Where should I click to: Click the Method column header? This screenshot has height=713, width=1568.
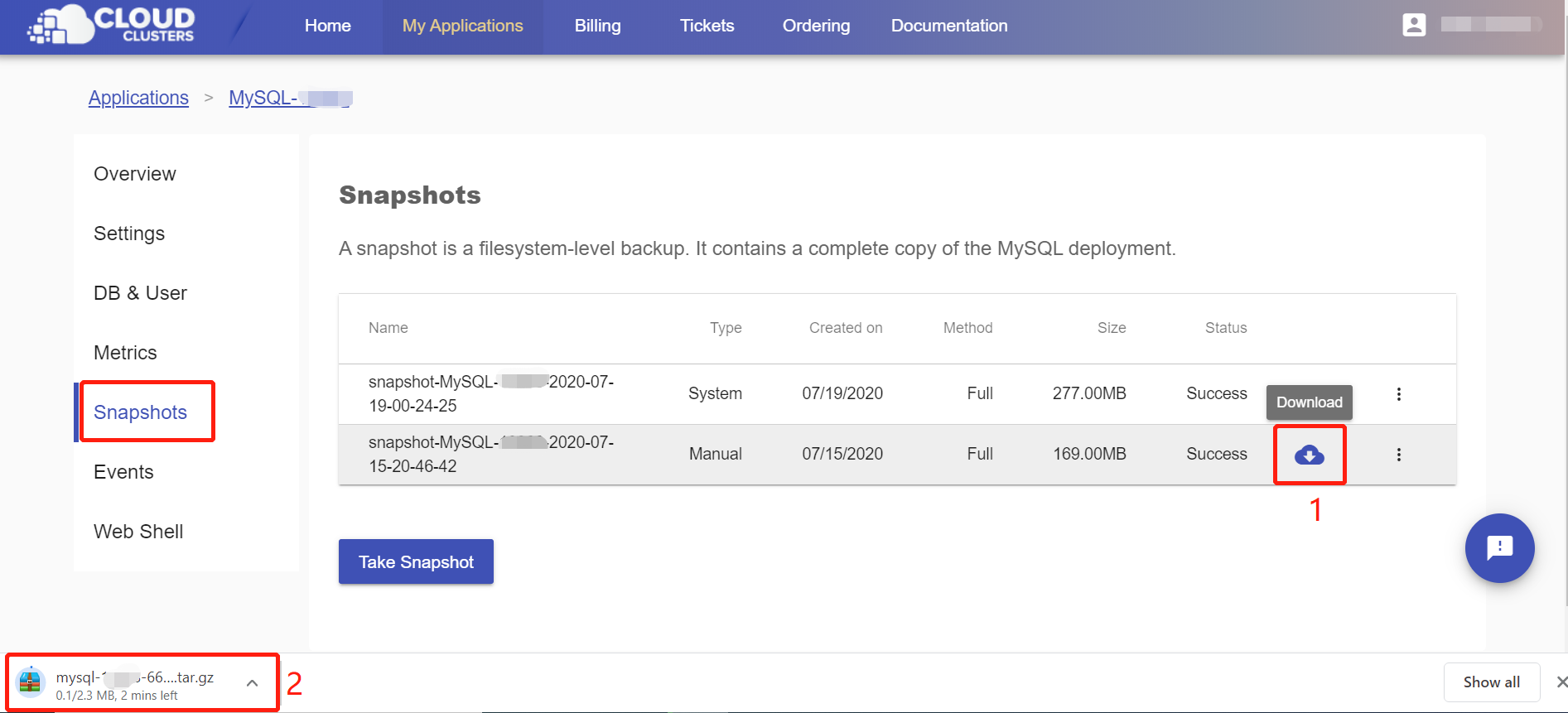pyautogui.click(x=967, y=328)
